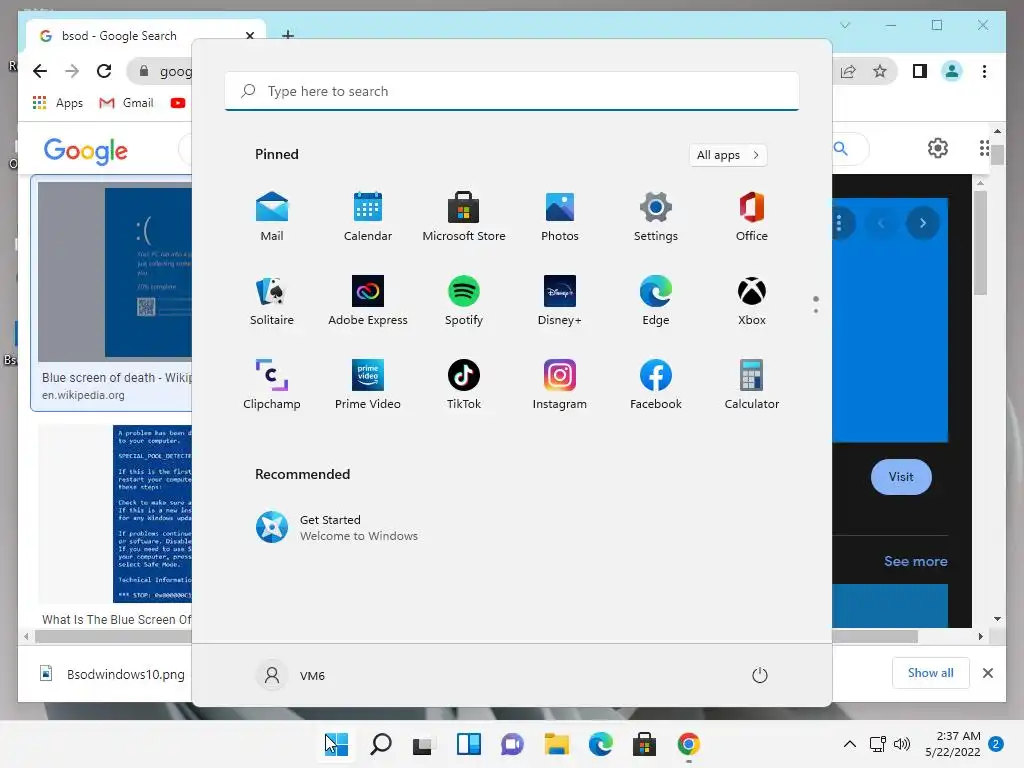Go back in the Chrome window

(40, 71)
